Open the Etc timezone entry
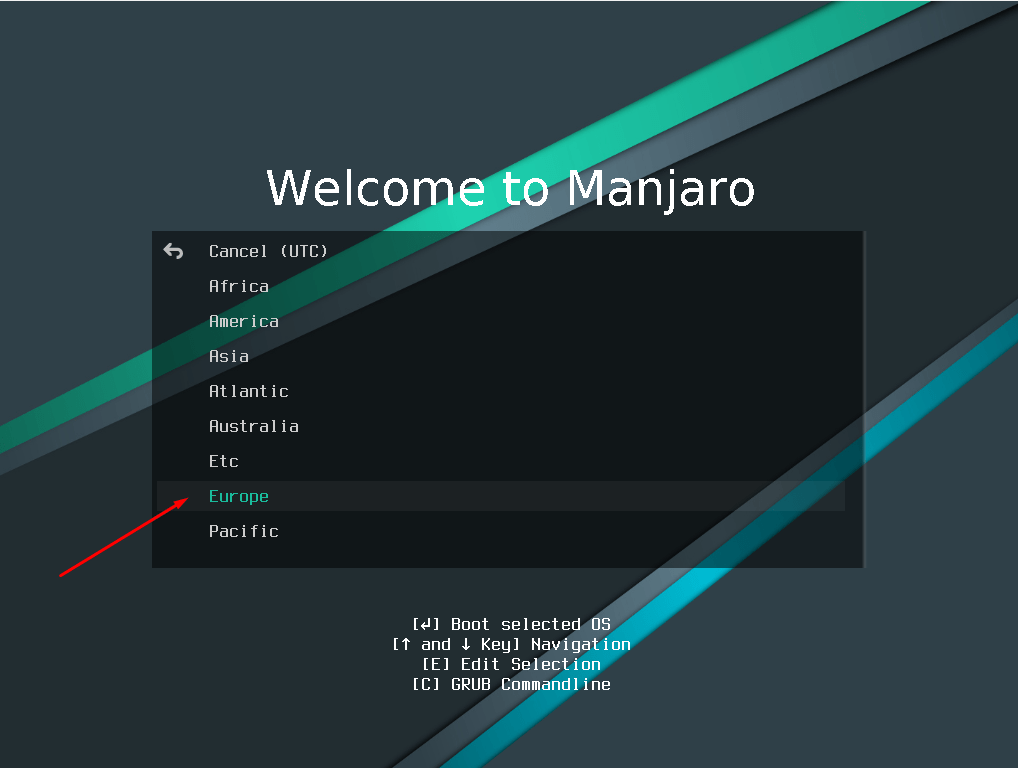The height and width of the screenshot is (768, 1018). coord(224,462)
